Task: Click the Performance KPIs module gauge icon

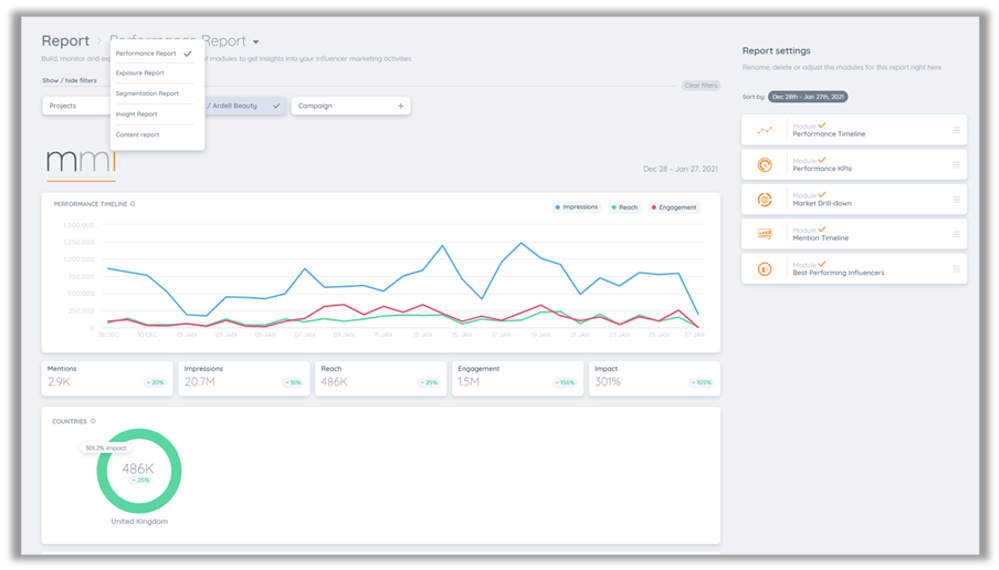Action: 765,165
